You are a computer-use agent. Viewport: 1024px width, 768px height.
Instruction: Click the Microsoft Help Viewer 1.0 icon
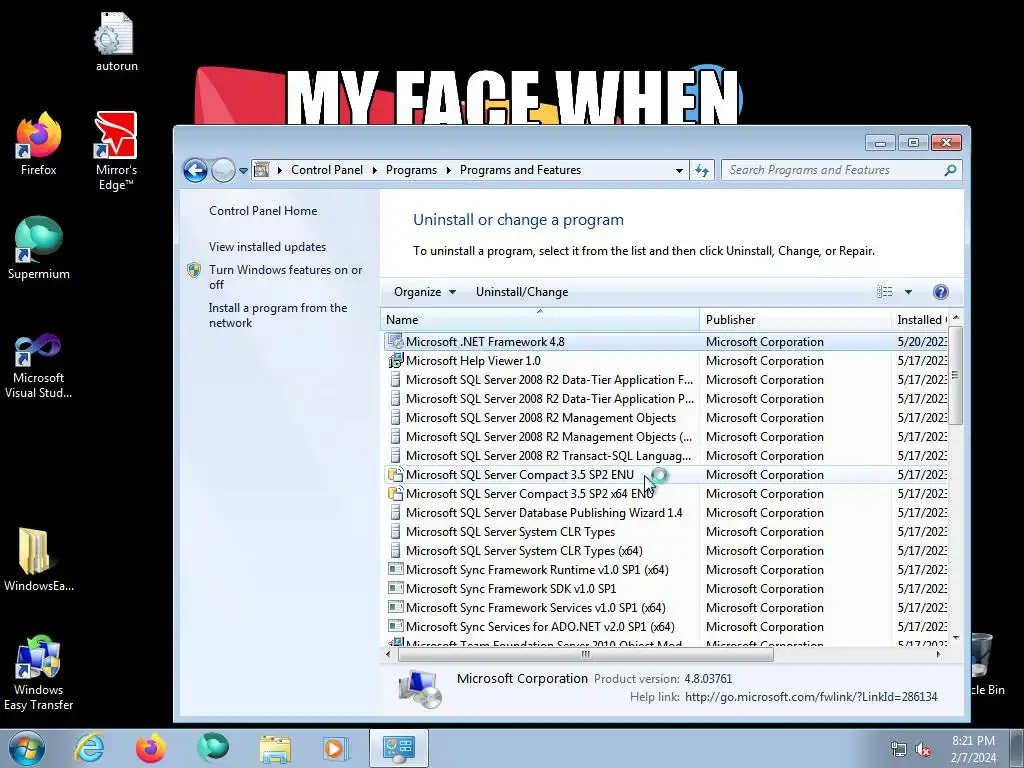tap(395, 360)
